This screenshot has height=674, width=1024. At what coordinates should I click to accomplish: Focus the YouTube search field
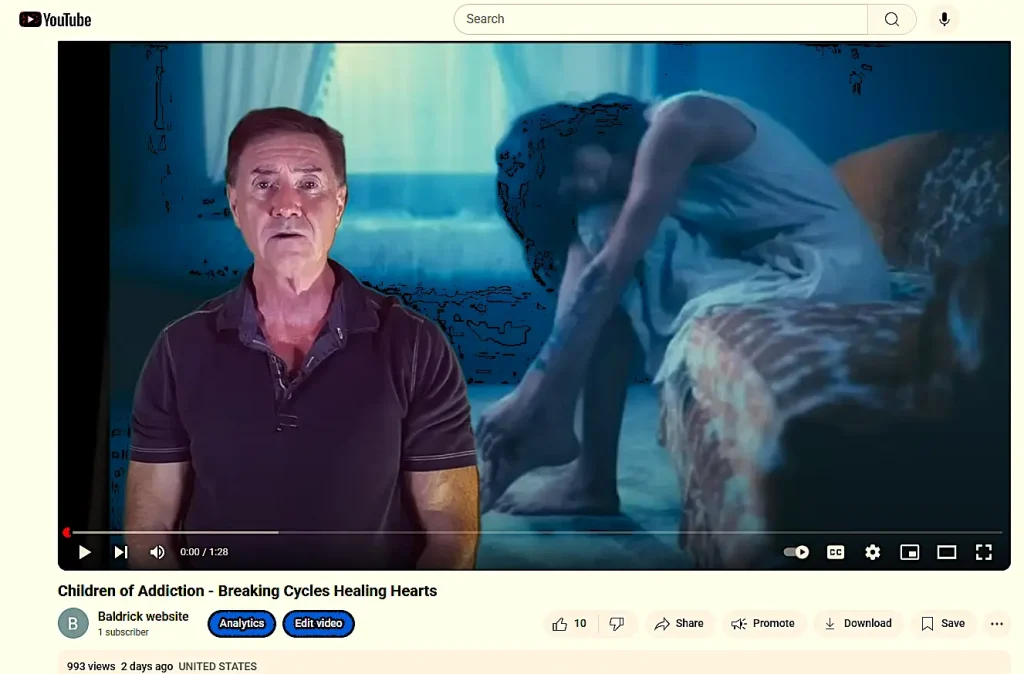click(660, 20)
